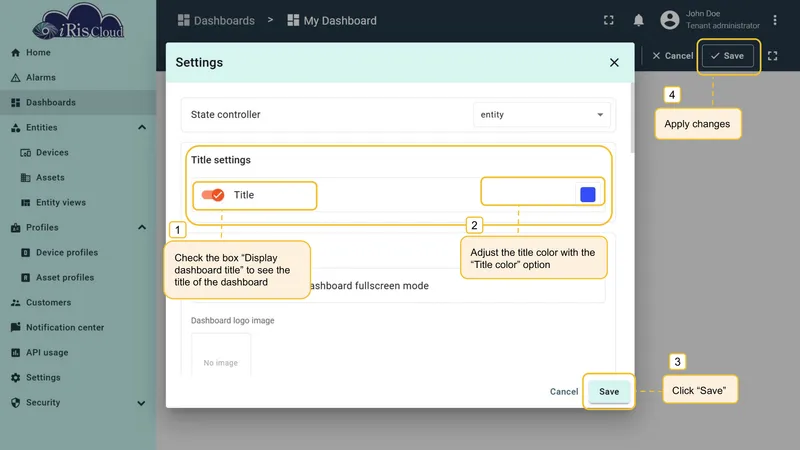The height and width of the screenshot is (450, 800).
Task: Click the Home icon in sidebar
Action: 15,53
